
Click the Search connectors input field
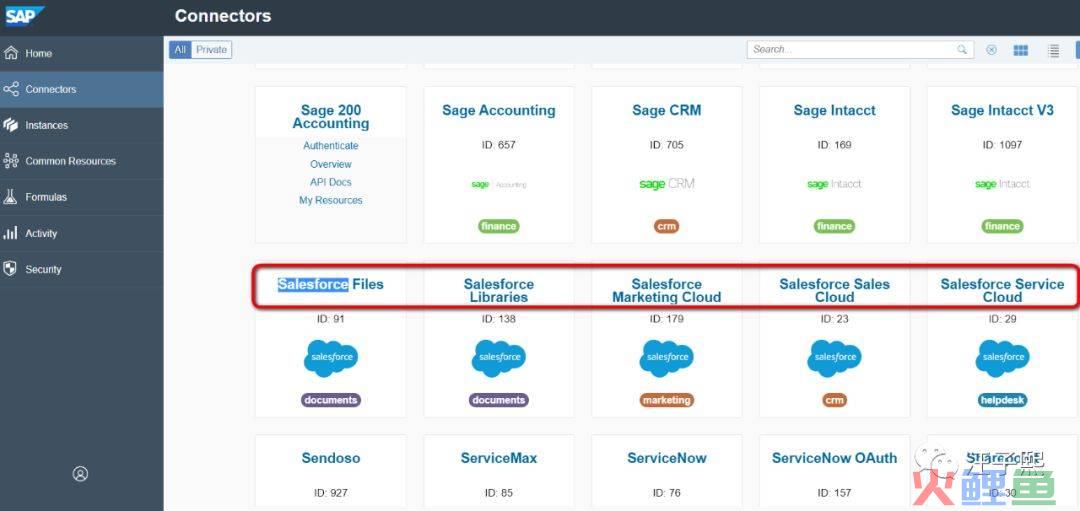click(x=850, y=50)
